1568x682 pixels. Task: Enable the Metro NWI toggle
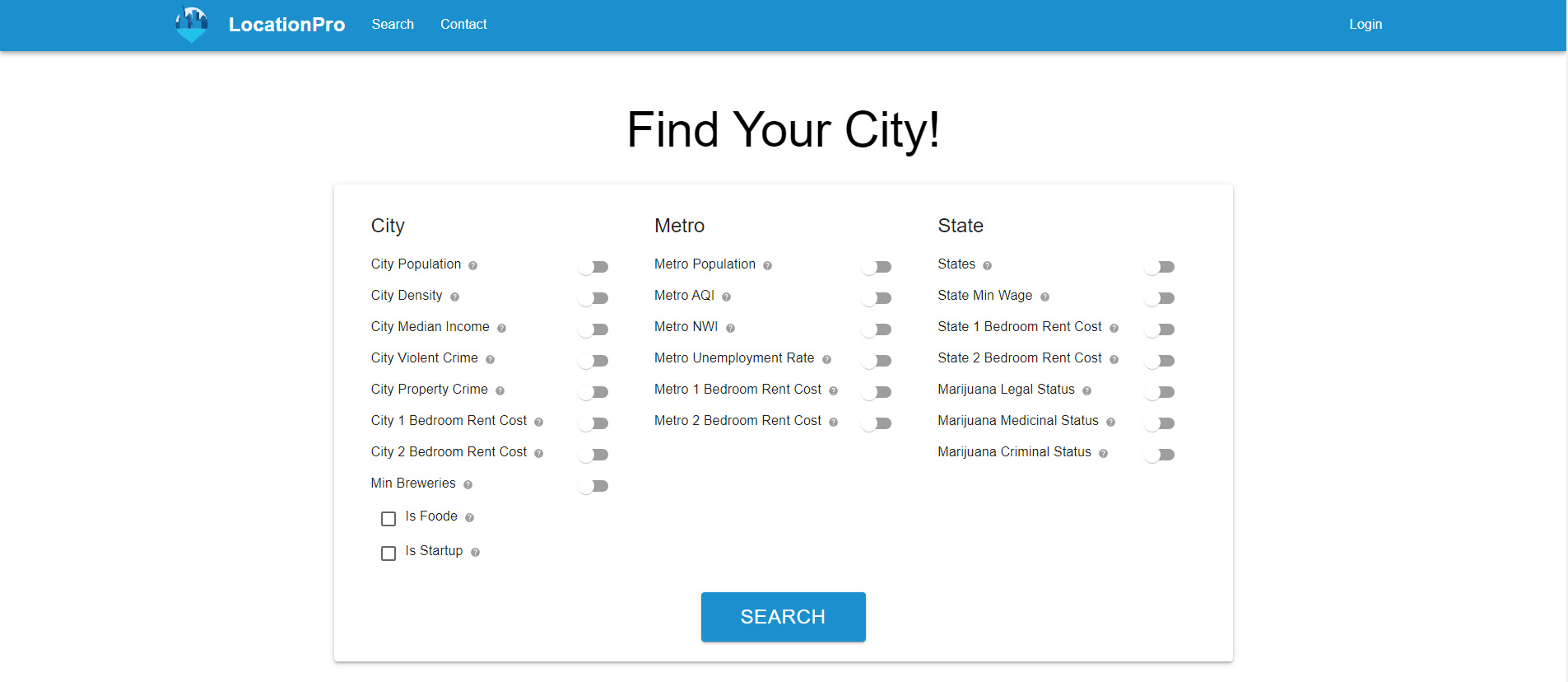coord(877,329)
